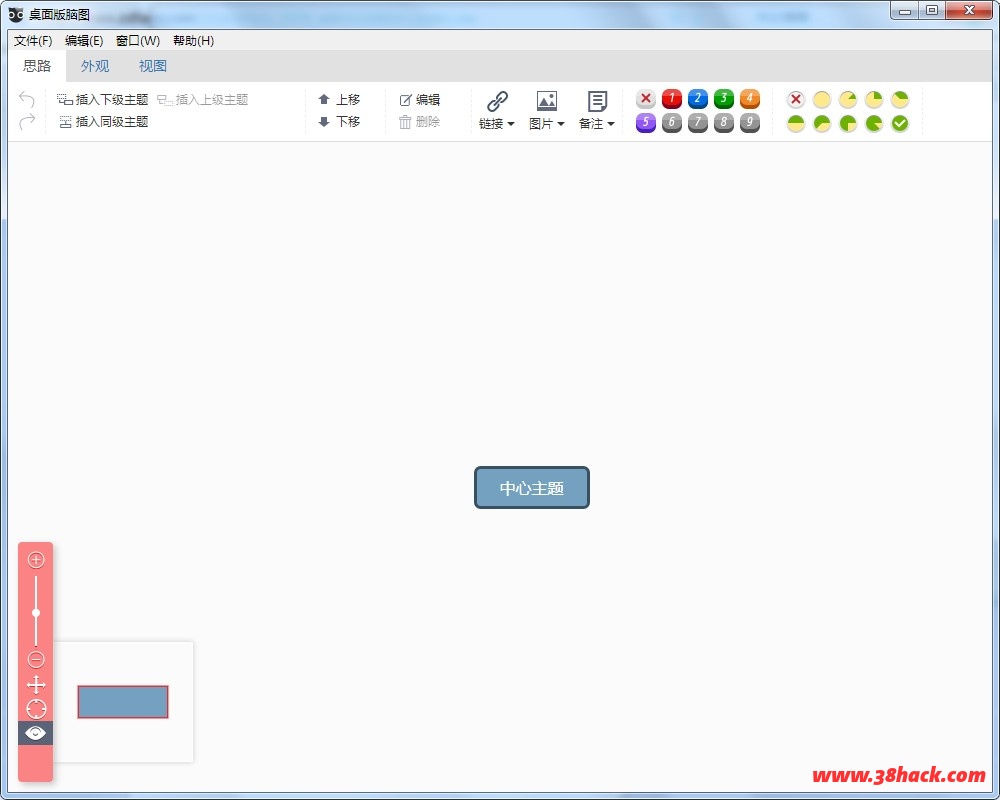Switch to the 外观 tab
This screenshot has height=800, width=1000.
coord(95,66)
